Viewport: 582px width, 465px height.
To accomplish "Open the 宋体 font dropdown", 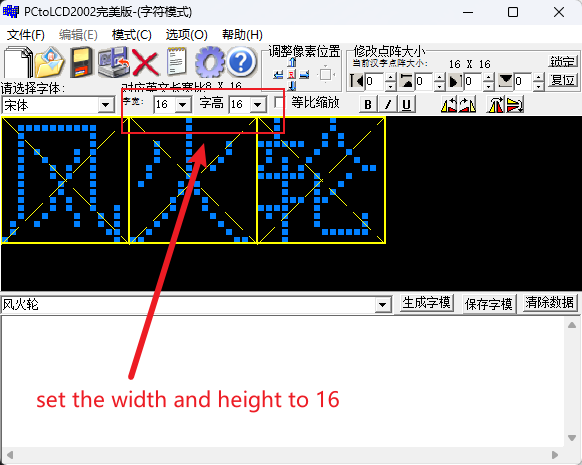I will pyautogui.click(x=105, y=105).
